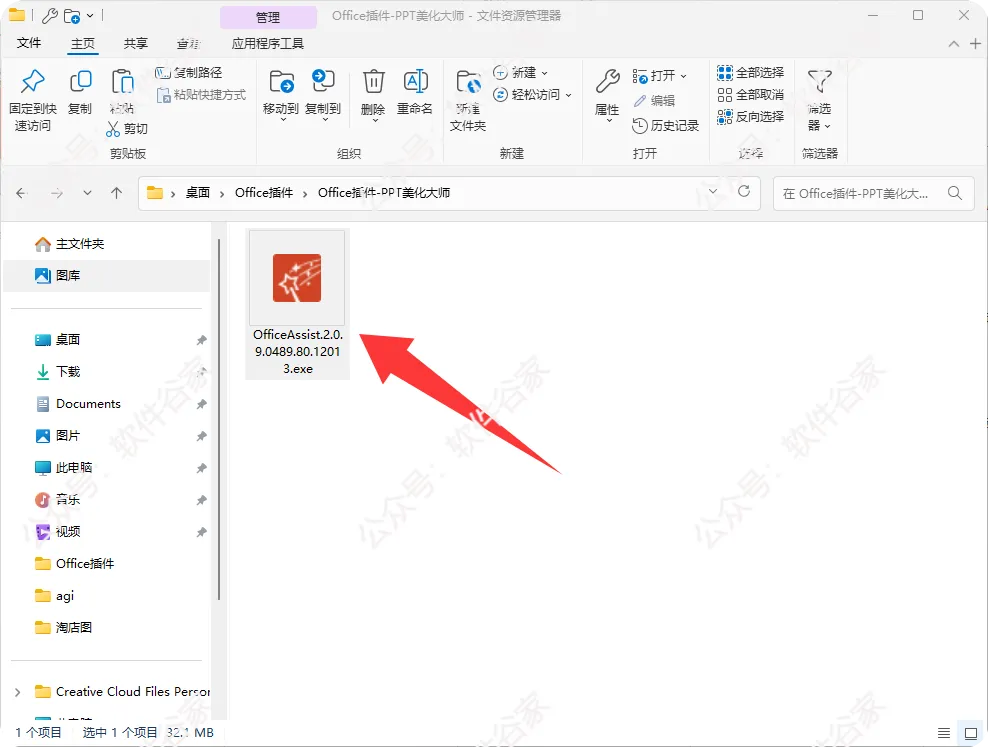
Task: Open the 轻松访问 easy access dropdown
Action: (532, 94)
